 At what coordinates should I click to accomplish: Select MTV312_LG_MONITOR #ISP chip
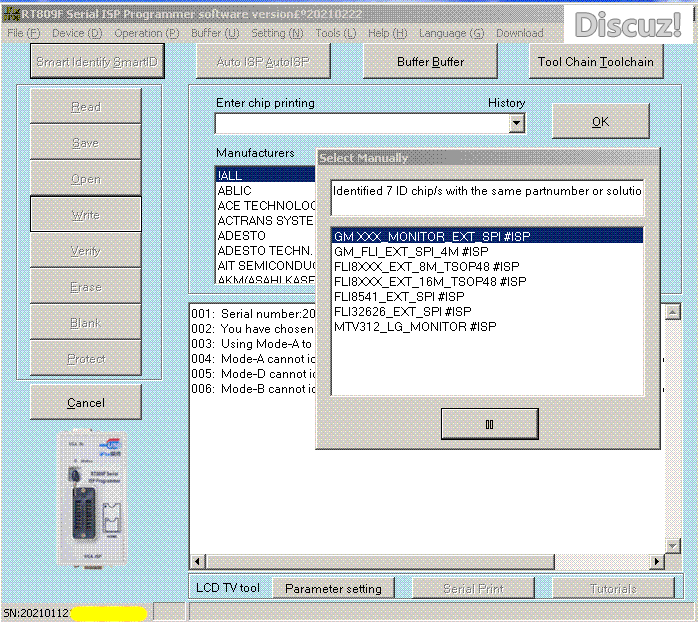(414, 326)
